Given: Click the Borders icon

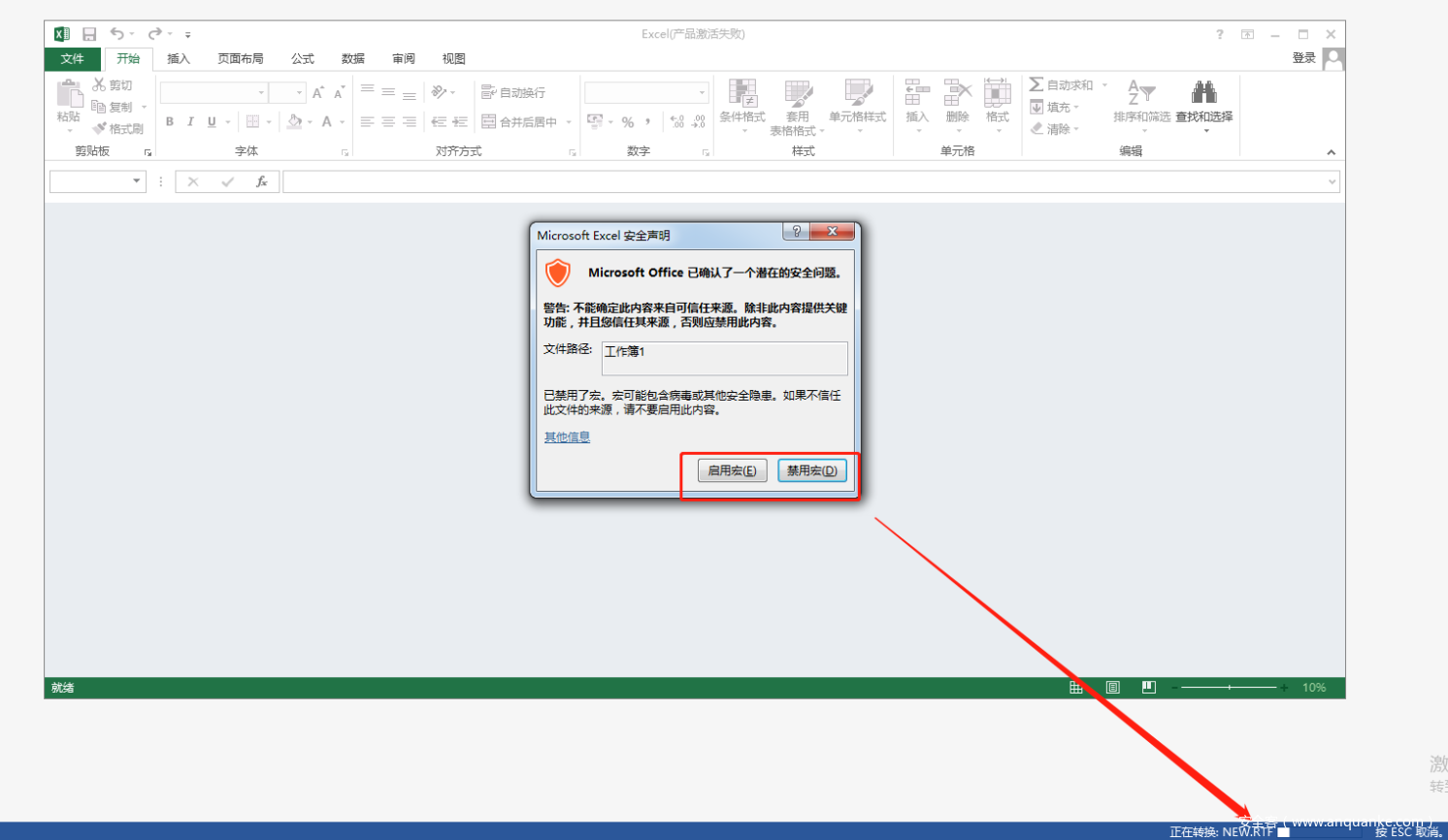Looking at the screenshot, I should (x=252, y=121).
